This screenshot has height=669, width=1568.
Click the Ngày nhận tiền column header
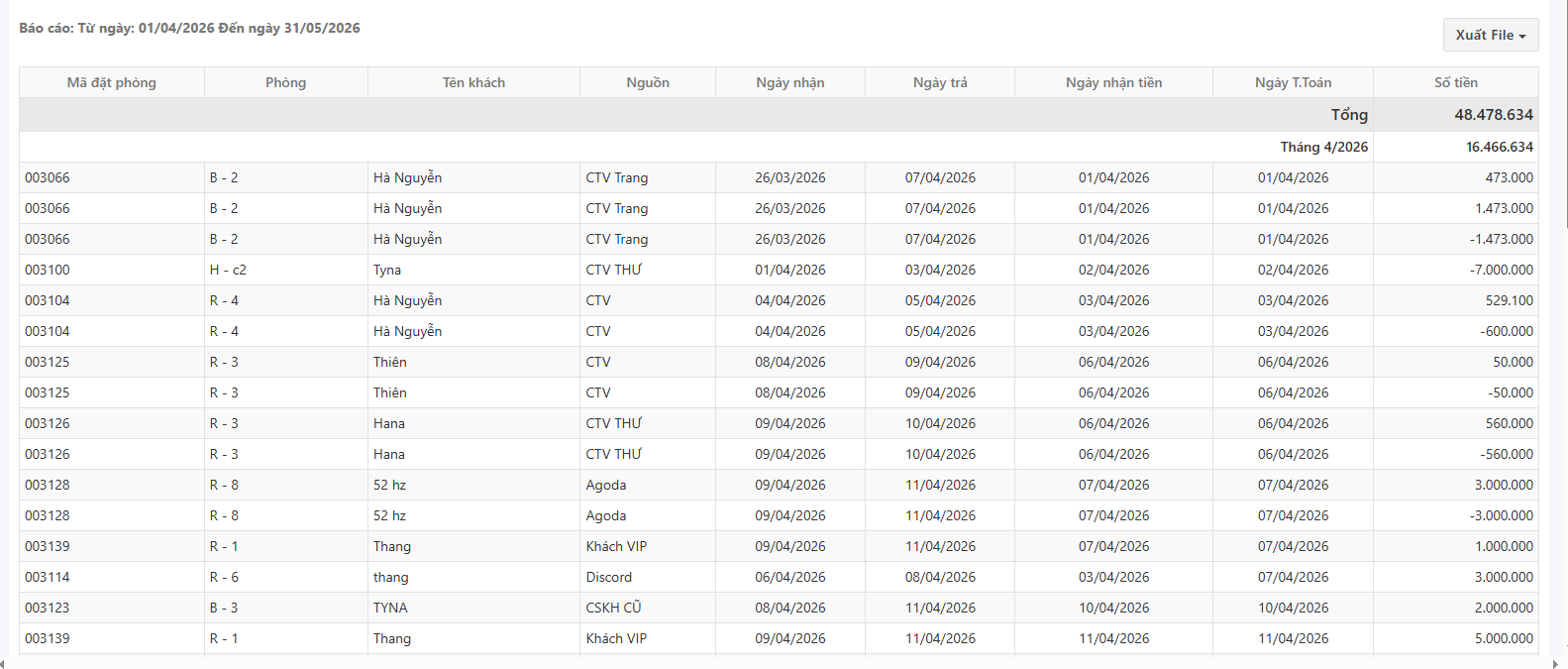pos(1113,82)
